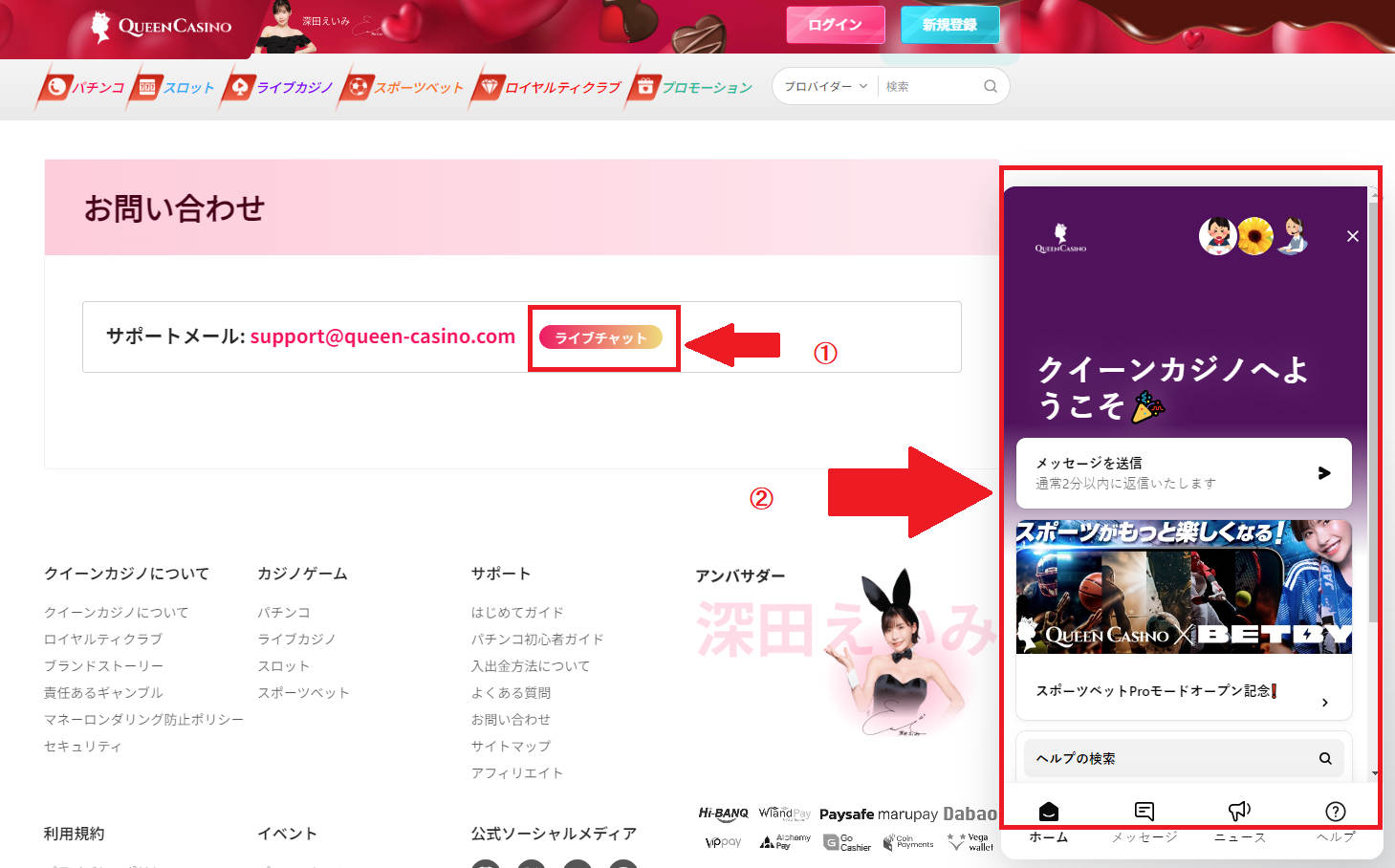
Task: Open the chat ニュース tab
Action: click(x=1240, y=822)
